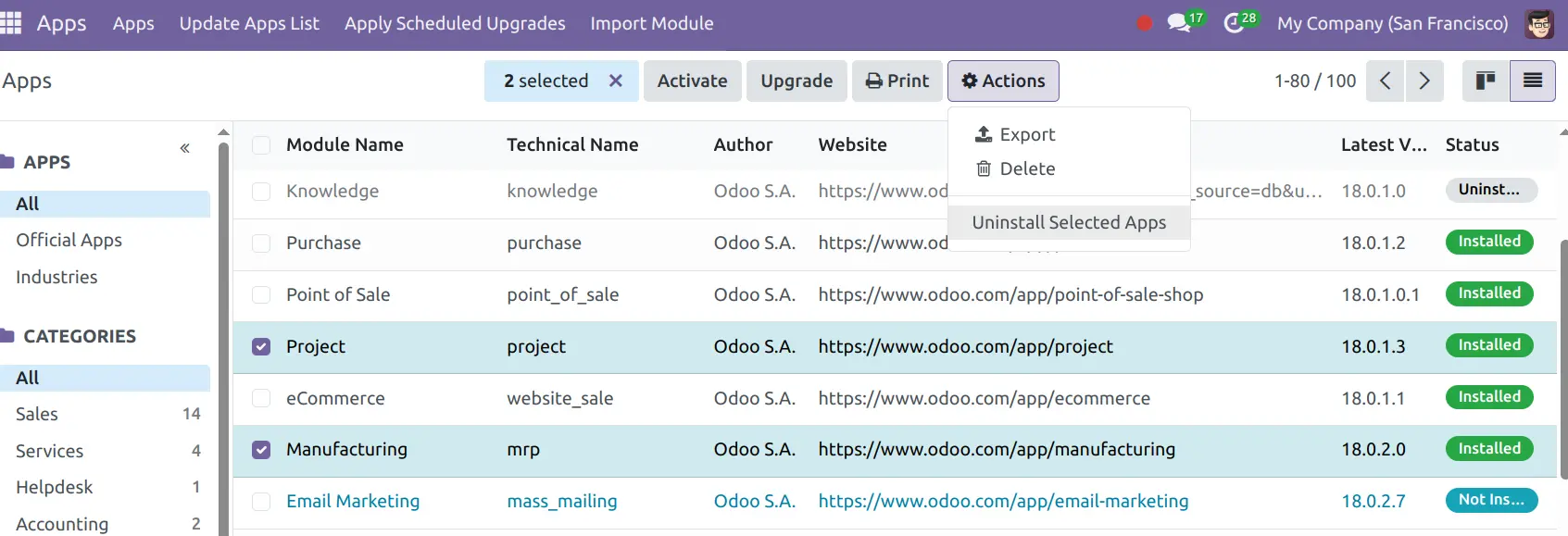
Task: Choose Delete from the Actions menu
Action: 1069,168
